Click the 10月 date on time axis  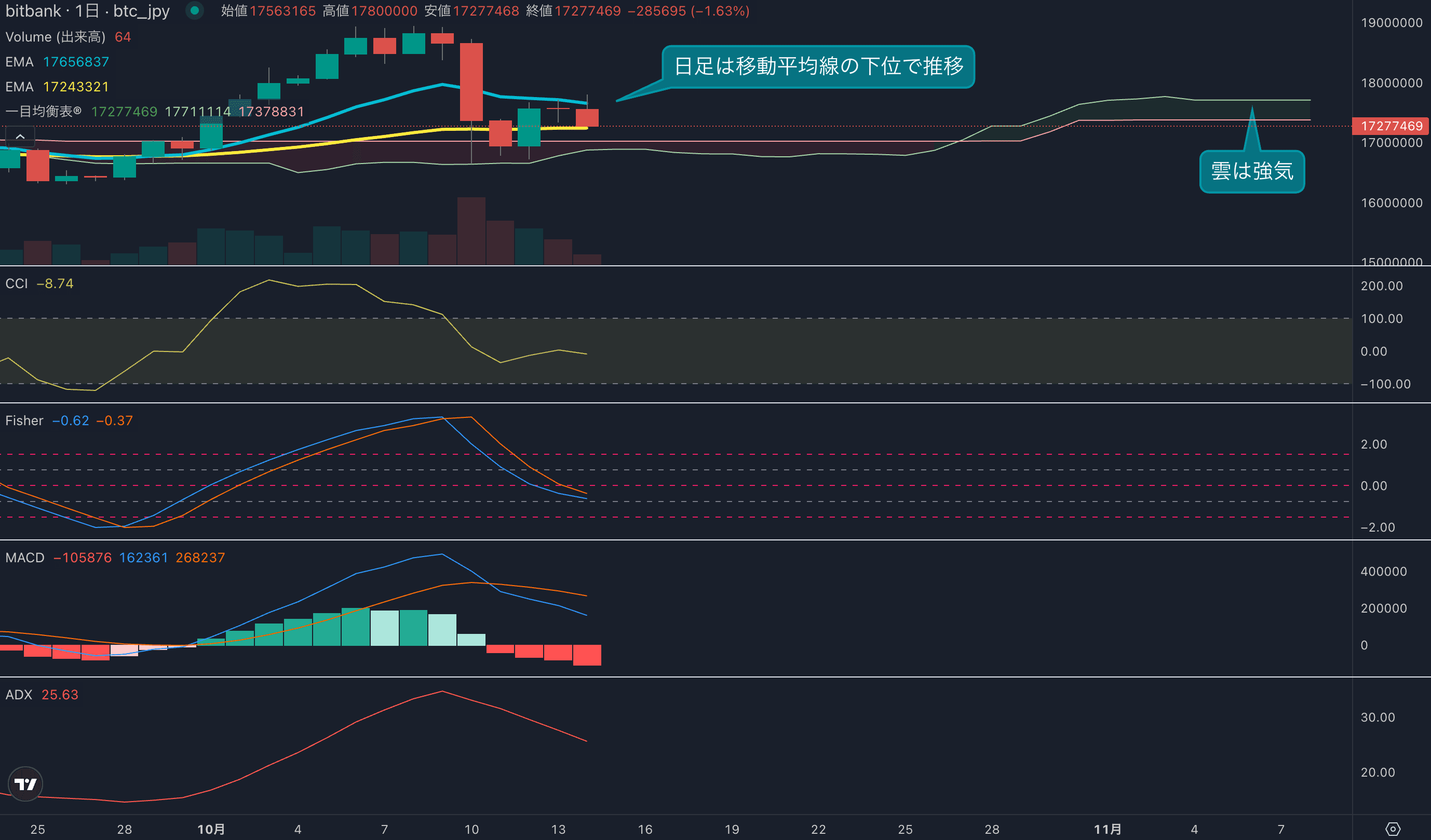click(211, 829)
